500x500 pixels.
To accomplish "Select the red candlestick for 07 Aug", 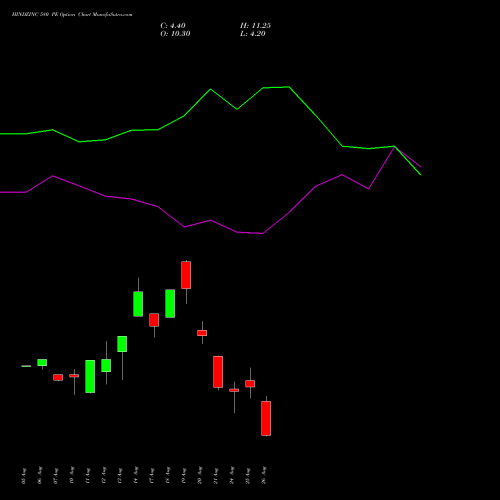I will point(58,377).
